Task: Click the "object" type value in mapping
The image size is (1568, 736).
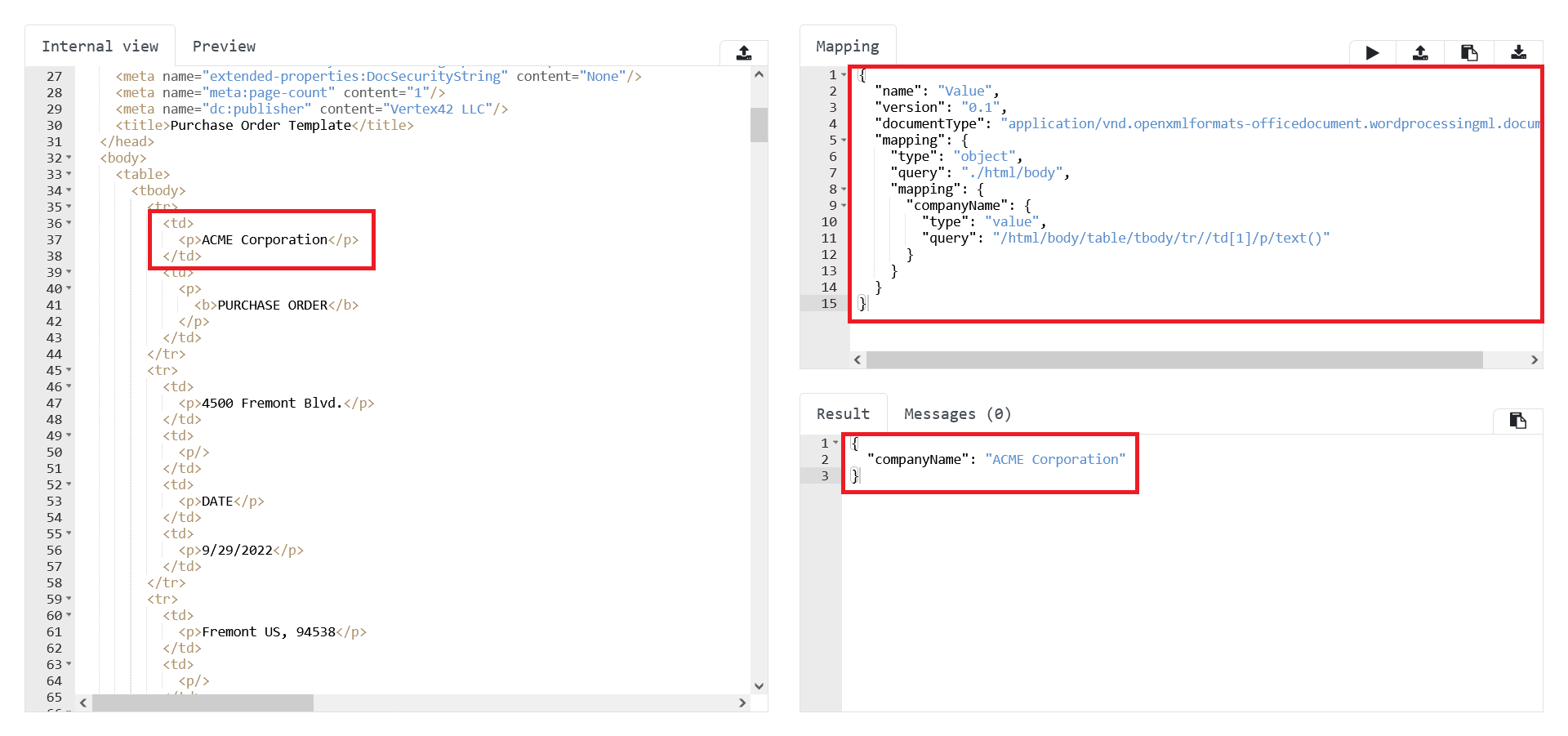Action: 984,156
